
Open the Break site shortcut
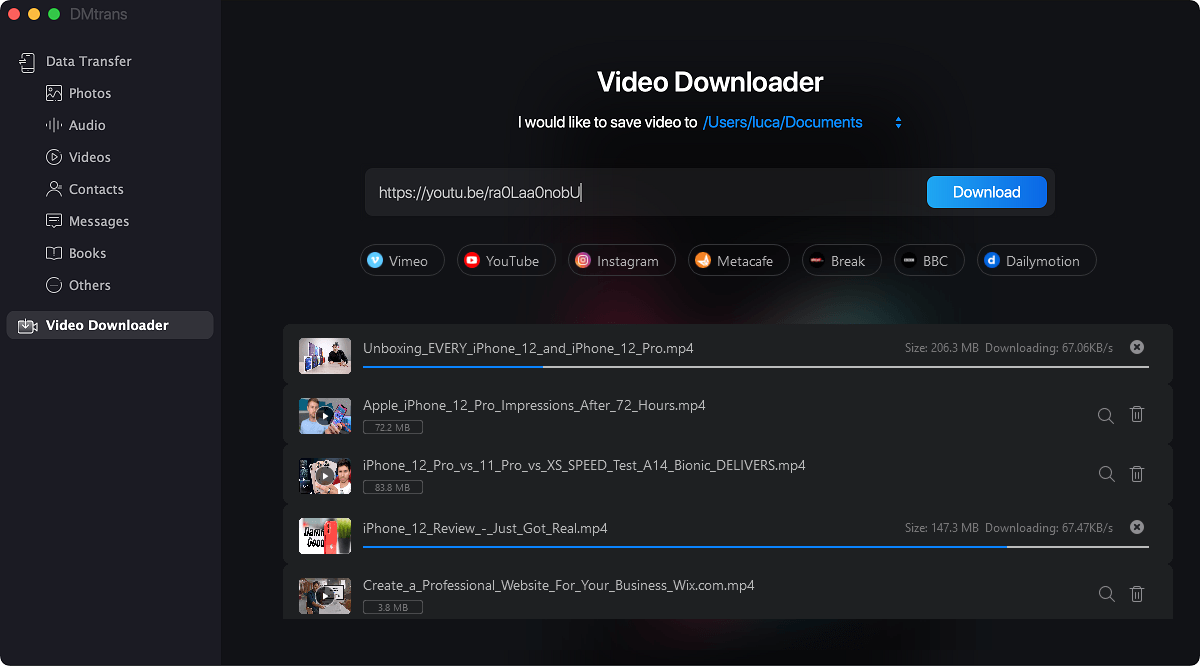tap(841, 261)
